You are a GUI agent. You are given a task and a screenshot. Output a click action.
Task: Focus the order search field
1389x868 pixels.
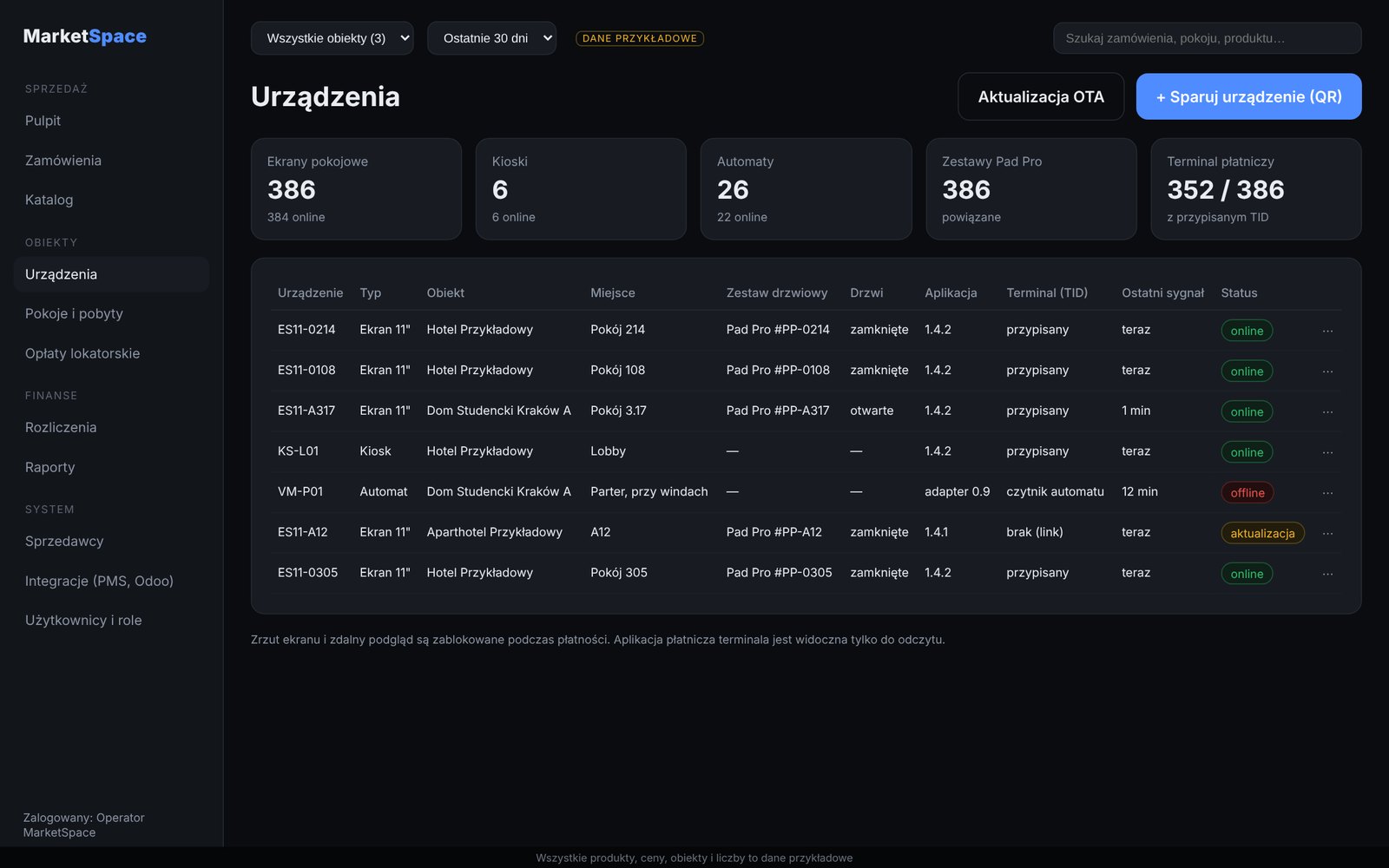(1207, 38)
